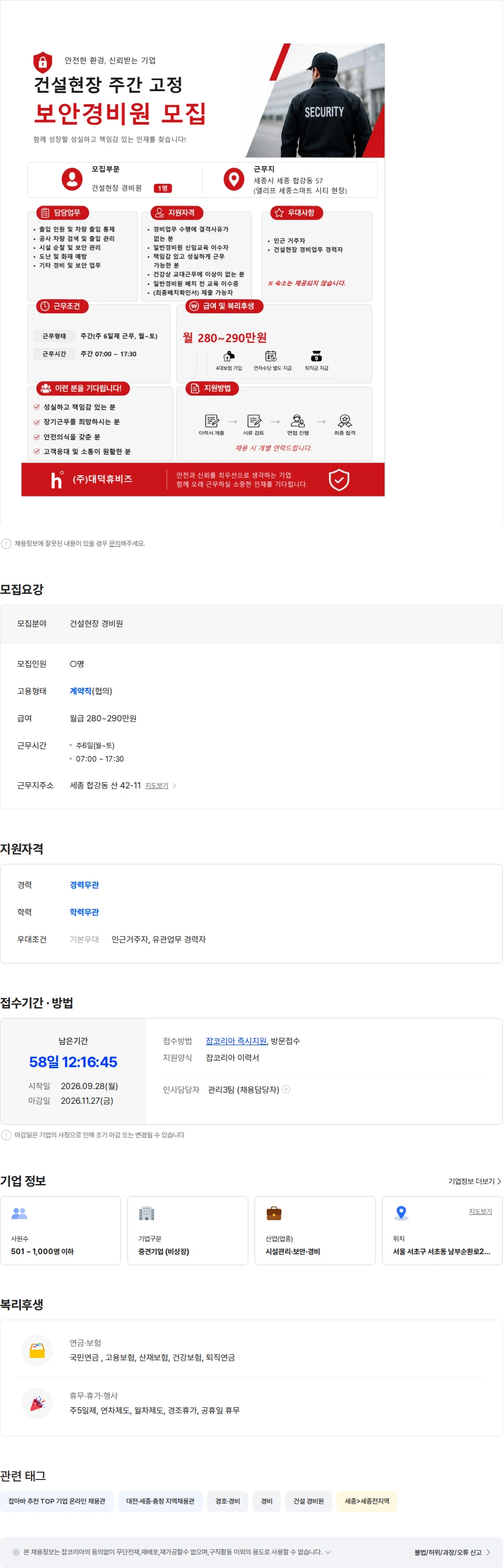The width and height of the screenshot is (503, 1568).
Task: Click the 휴무·휴가·행사 party icon
Action: coord(37,1403)
